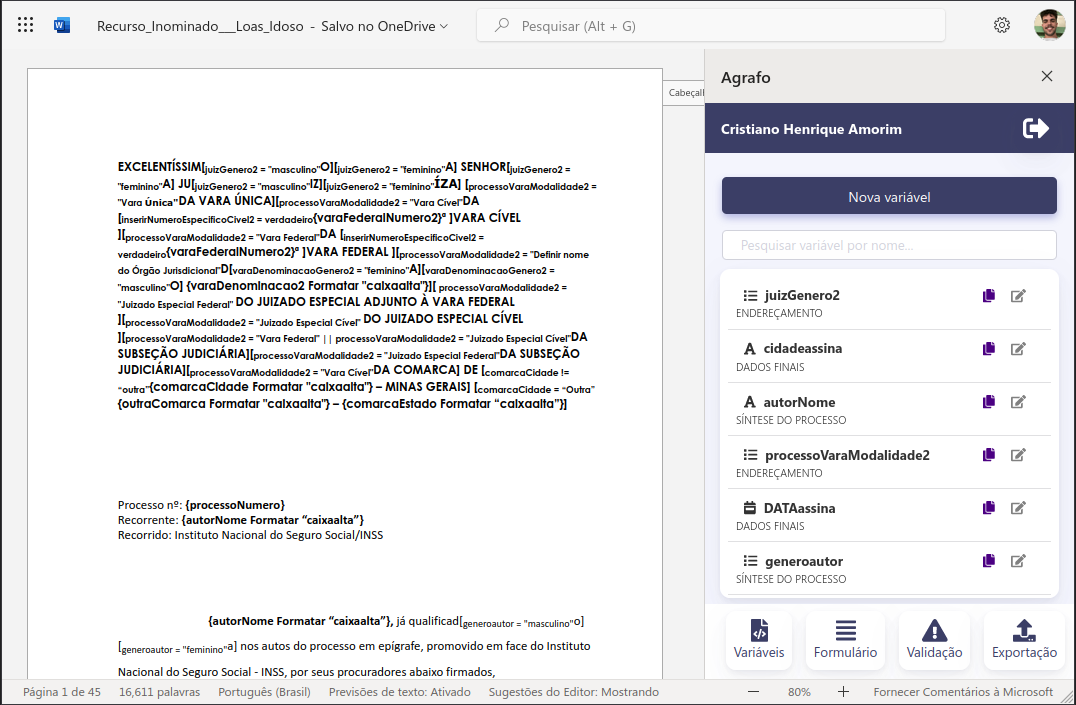The width and height of the screenshot is (1076, 705).
Task: Click the document title Recurso_Inominado___Loas_Idoso
Action: 200,26
